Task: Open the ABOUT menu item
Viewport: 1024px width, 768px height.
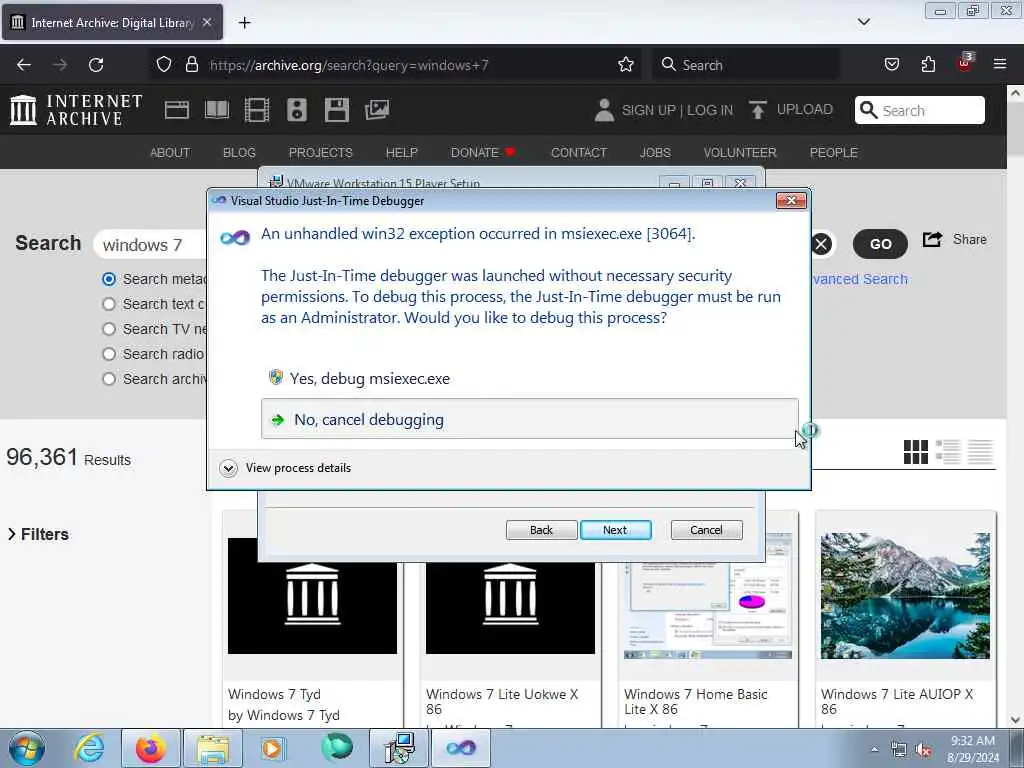Action: [170, 152]
